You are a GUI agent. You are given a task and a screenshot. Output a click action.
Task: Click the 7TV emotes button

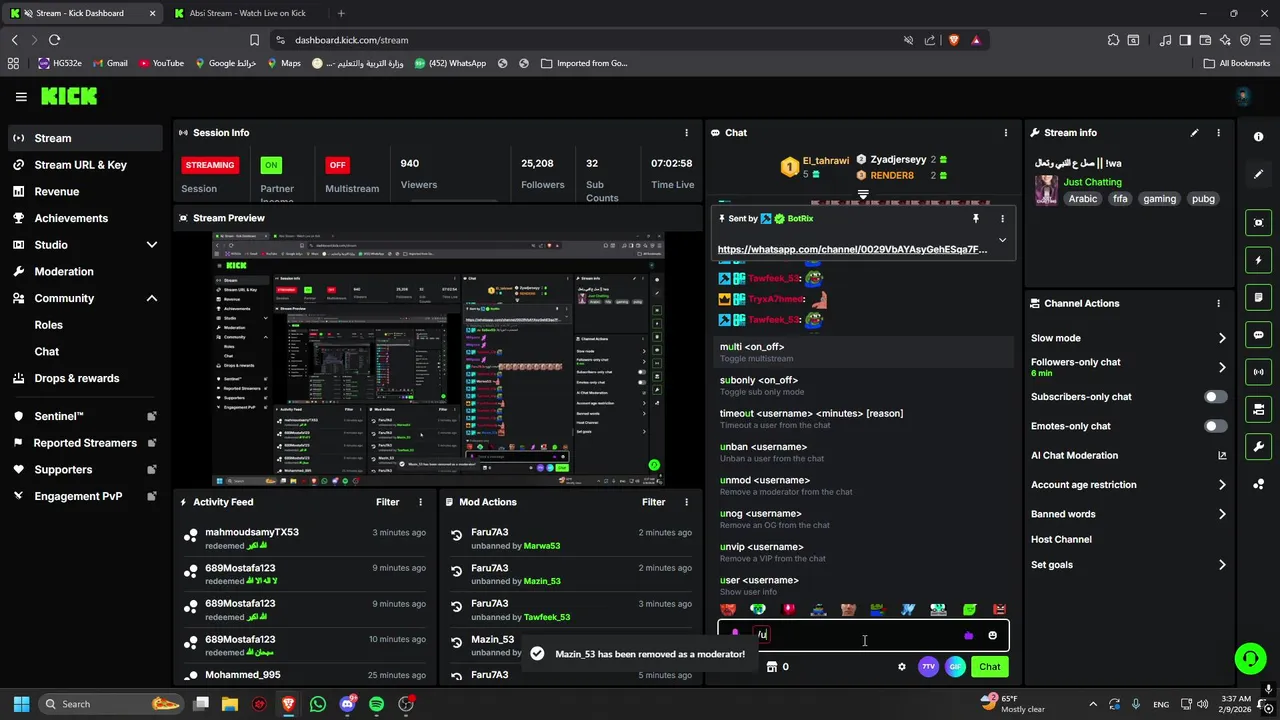point(928,667)
